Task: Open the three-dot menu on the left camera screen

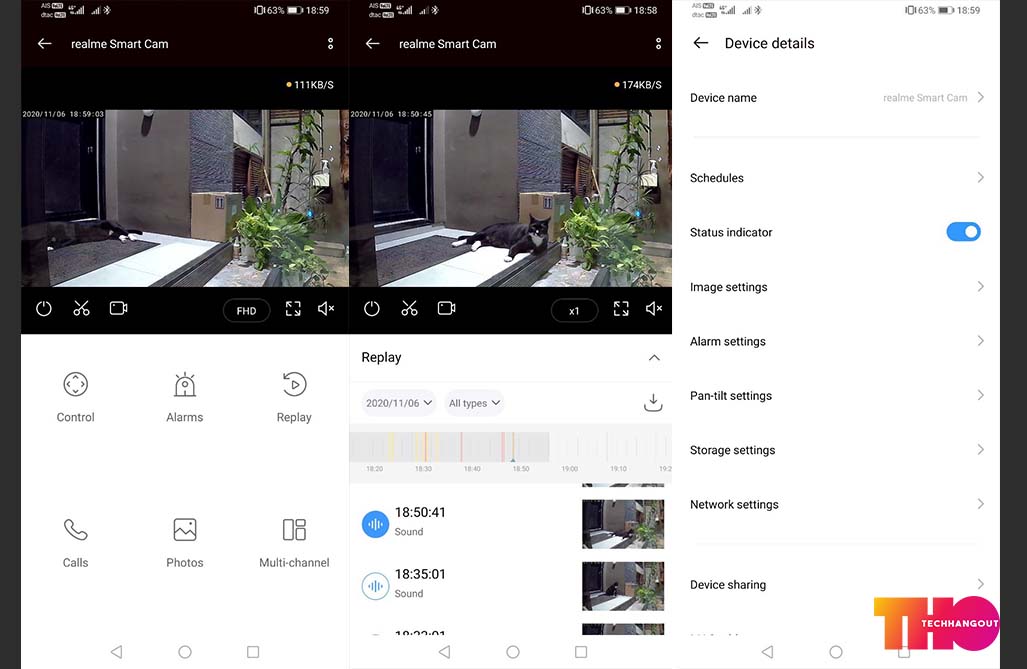Action: tap(330, 44)
